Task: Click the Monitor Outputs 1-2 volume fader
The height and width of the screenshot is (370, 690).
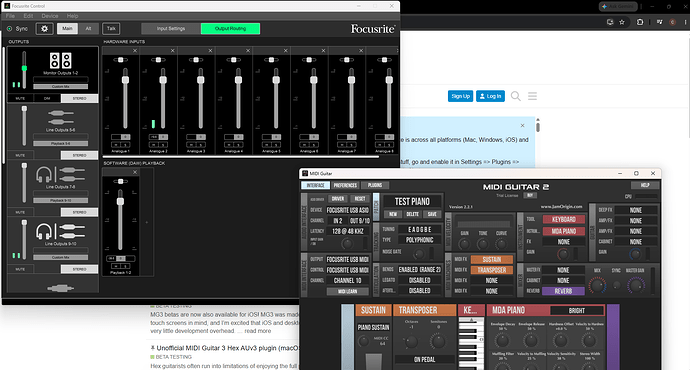Action: coord(24,68)
